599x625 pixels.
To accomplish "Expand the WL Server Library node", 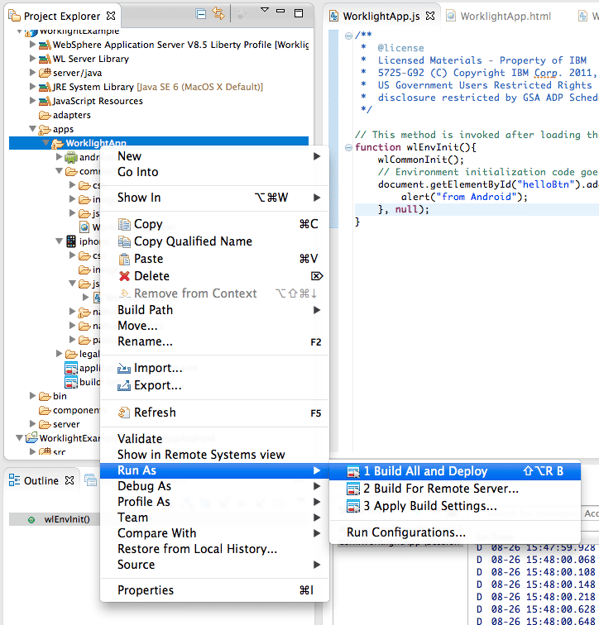I will coord(33,58).
